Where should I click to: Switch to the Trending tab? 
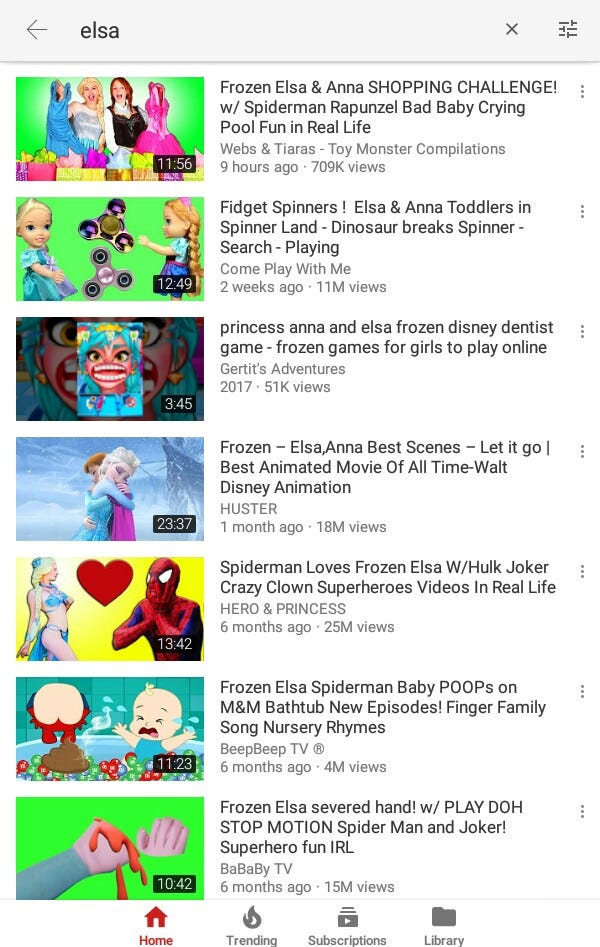point(251,925)
